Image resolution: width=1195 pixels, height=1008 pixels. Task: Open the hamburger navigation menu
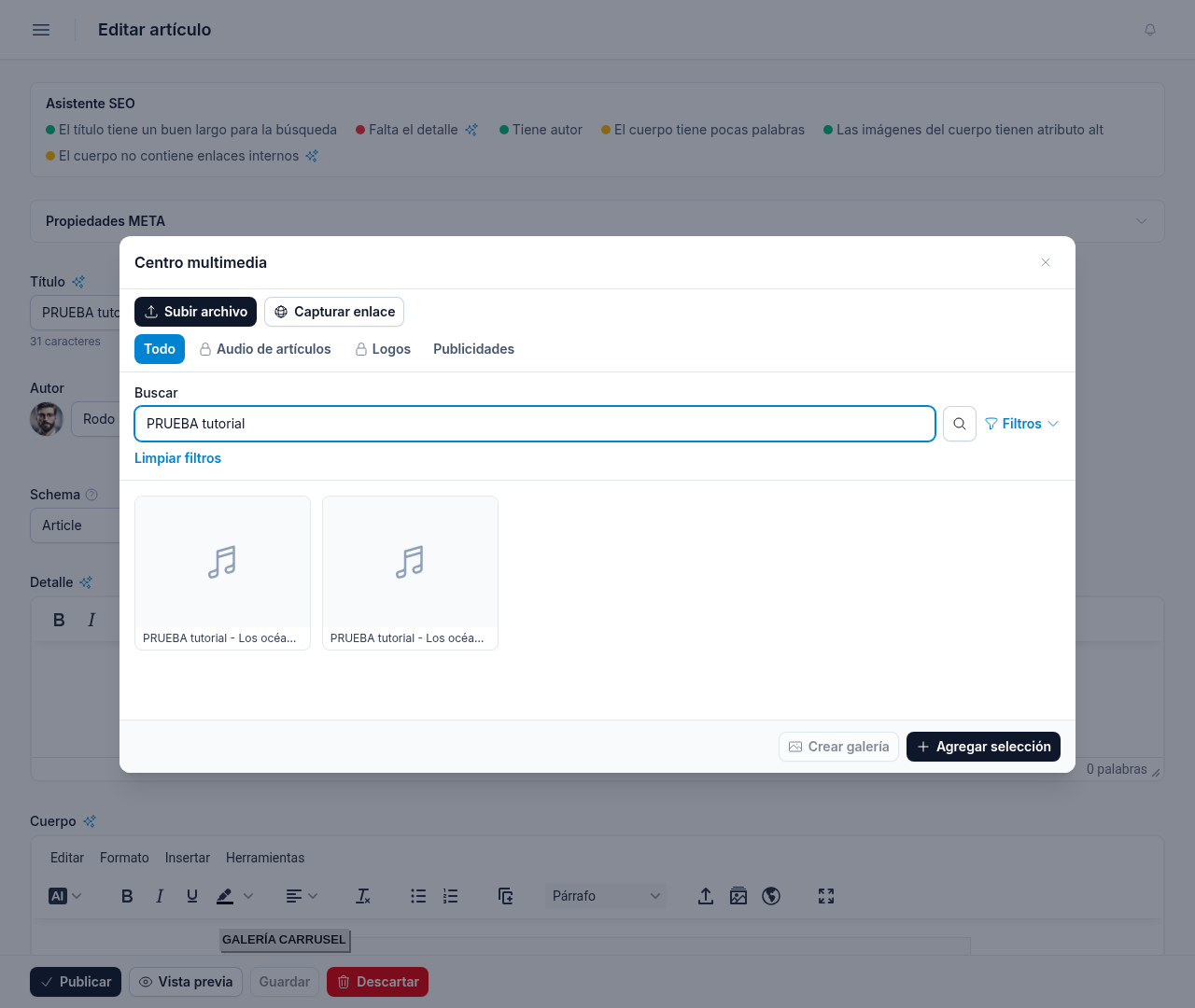(x=41, y=30)
